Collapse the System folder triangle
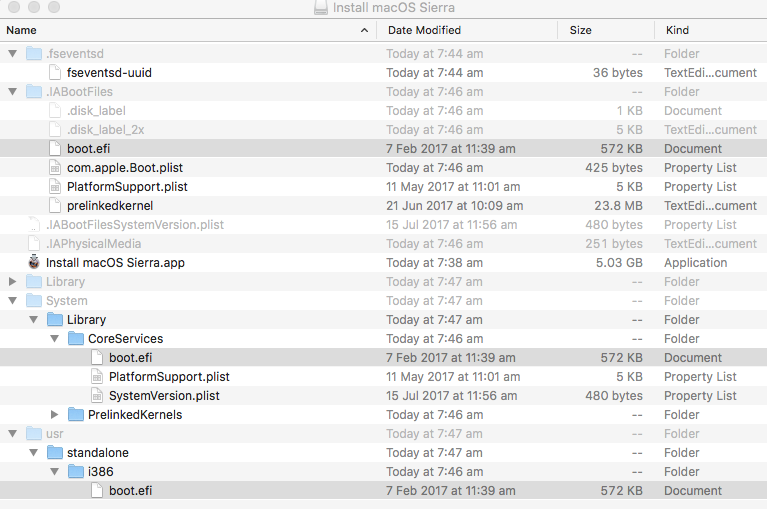Viewport: 767px width, 509px height. tap(13, 301)
